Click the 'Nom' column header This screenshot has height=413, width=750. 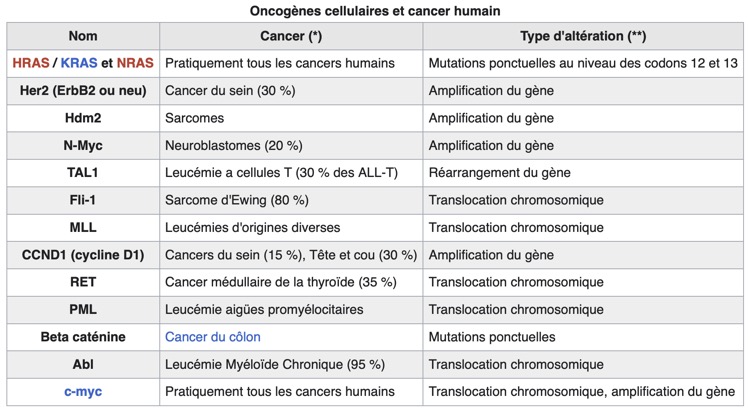tap(83, 36)
